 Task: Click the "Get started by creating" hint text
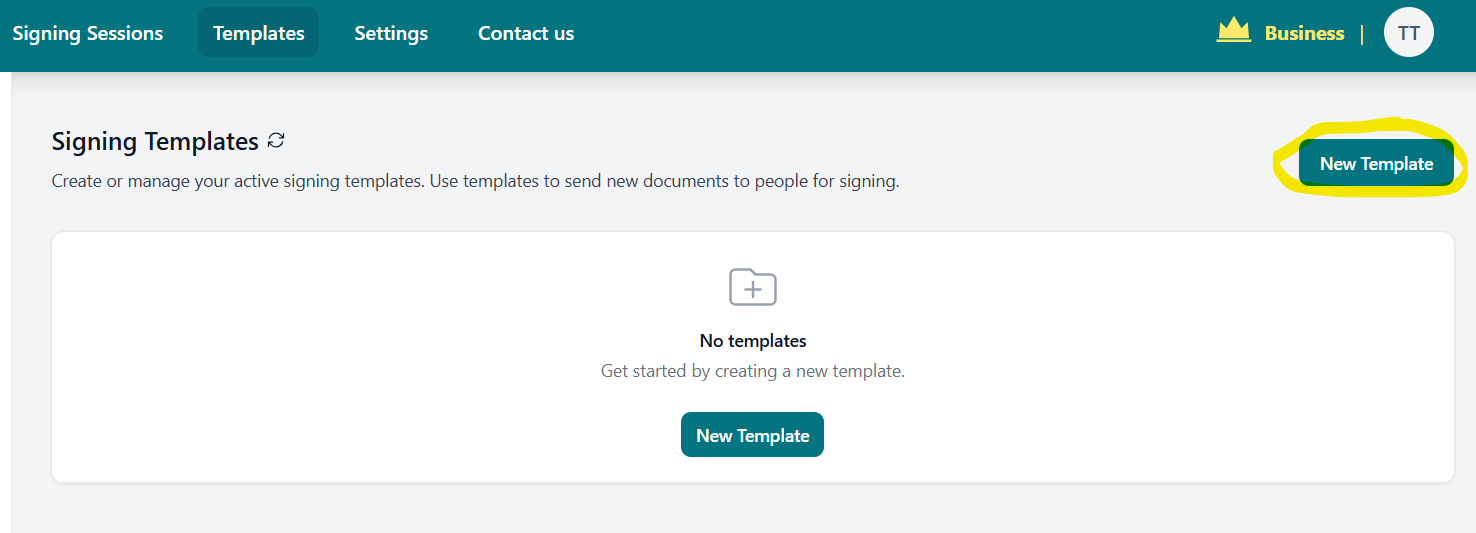753,371
